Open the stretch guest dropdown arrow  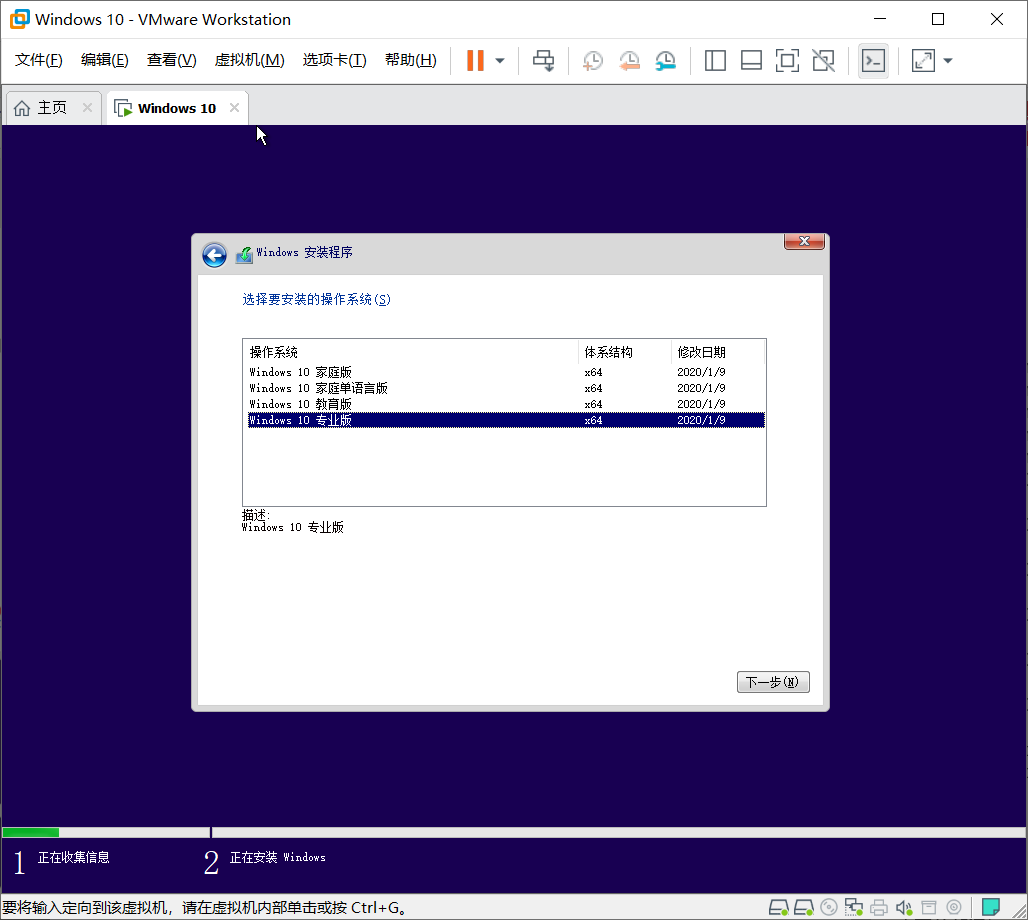coord(947,61)
